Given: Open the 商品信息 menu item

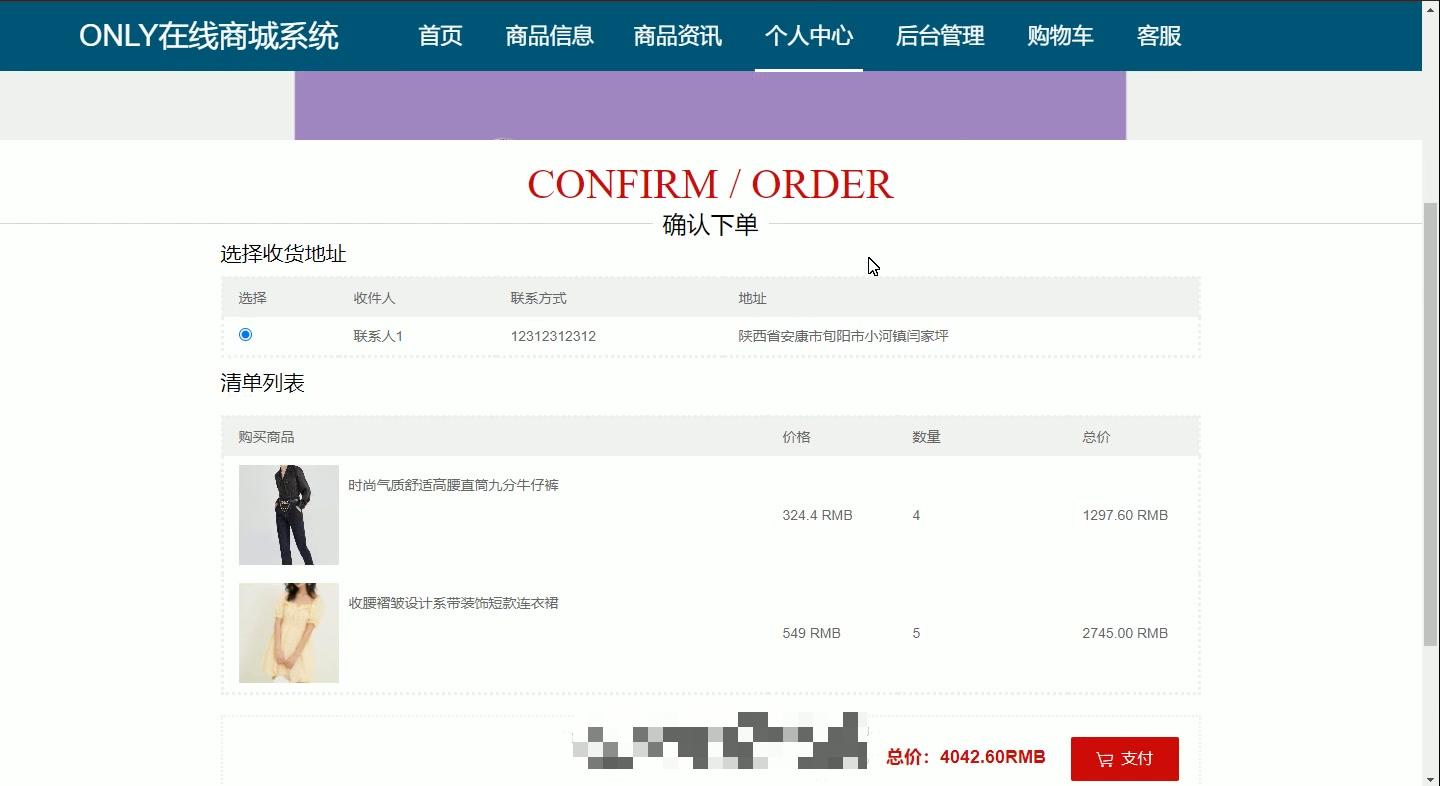Looking at the screenshot, I should pyautogui.click(x=549, y=36).
